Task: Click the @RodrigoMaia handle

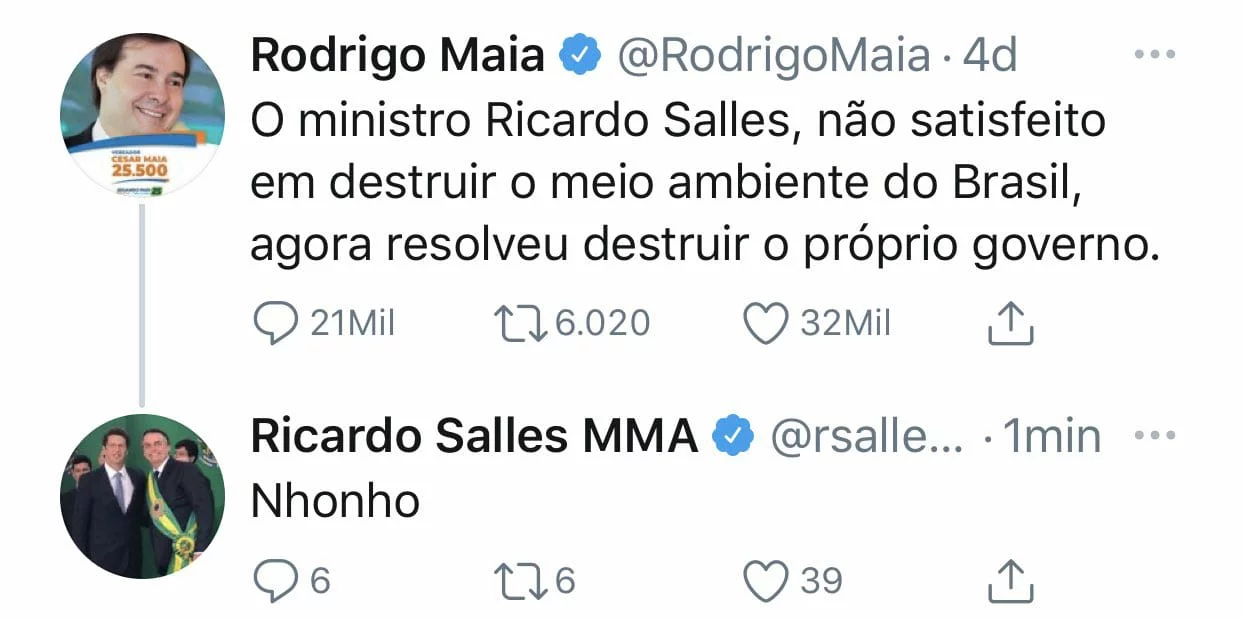Action: (774, 56)
